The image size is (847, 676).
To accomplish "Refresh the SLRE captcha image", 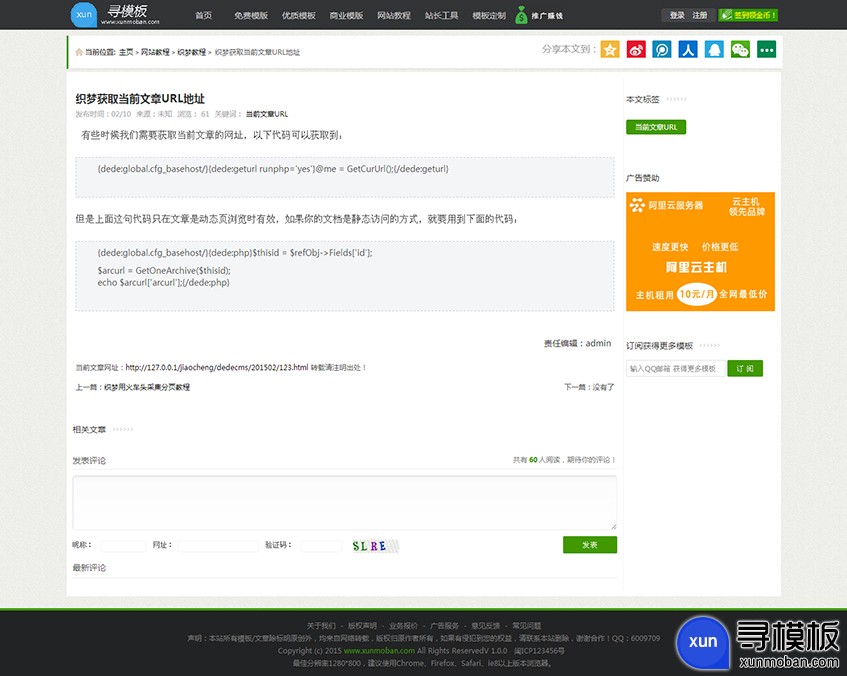I will coord(375,546).
